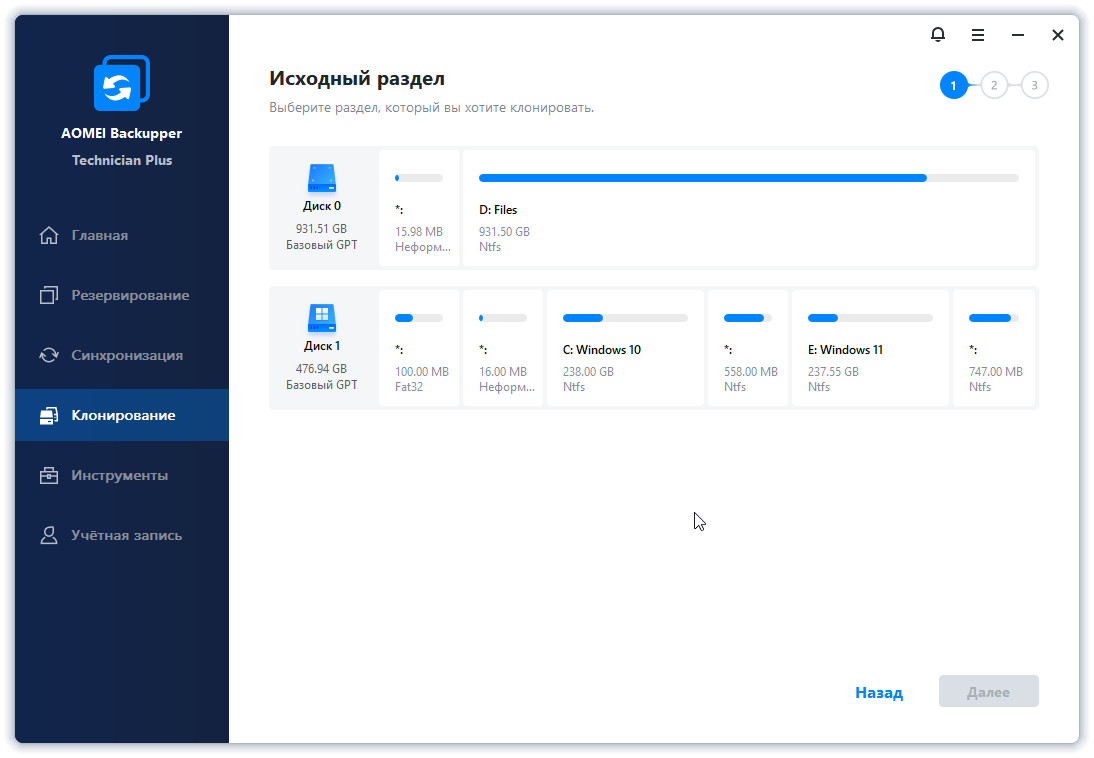The height and width of the screenshot is (758, 1094).
Task: Click the Tools toolbox icon in sidebar
Action: (x=48, y=476)
